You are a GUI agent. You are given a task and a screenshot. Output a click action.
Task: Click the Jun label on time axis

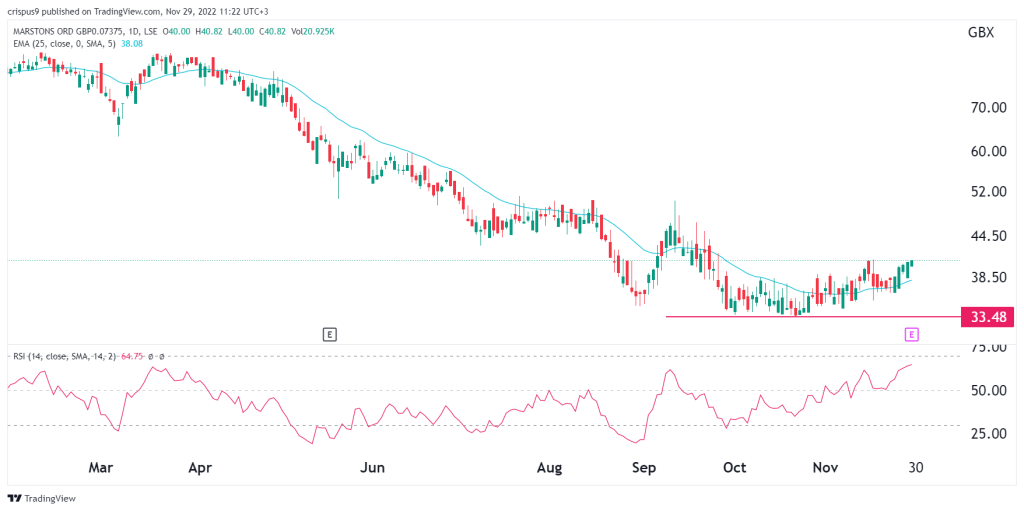pos(372,468)
